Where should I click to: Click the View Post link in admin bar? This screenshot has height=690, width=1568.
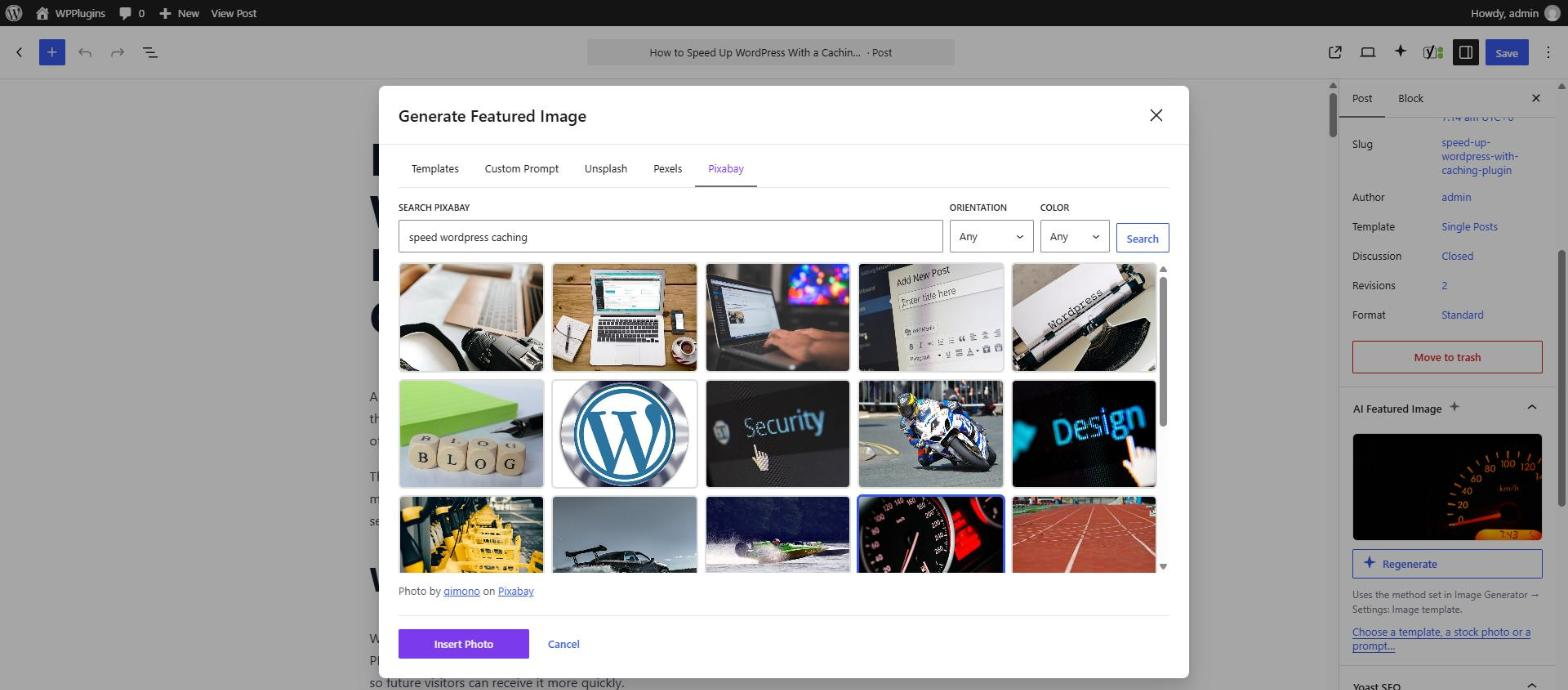click(233, 13)
